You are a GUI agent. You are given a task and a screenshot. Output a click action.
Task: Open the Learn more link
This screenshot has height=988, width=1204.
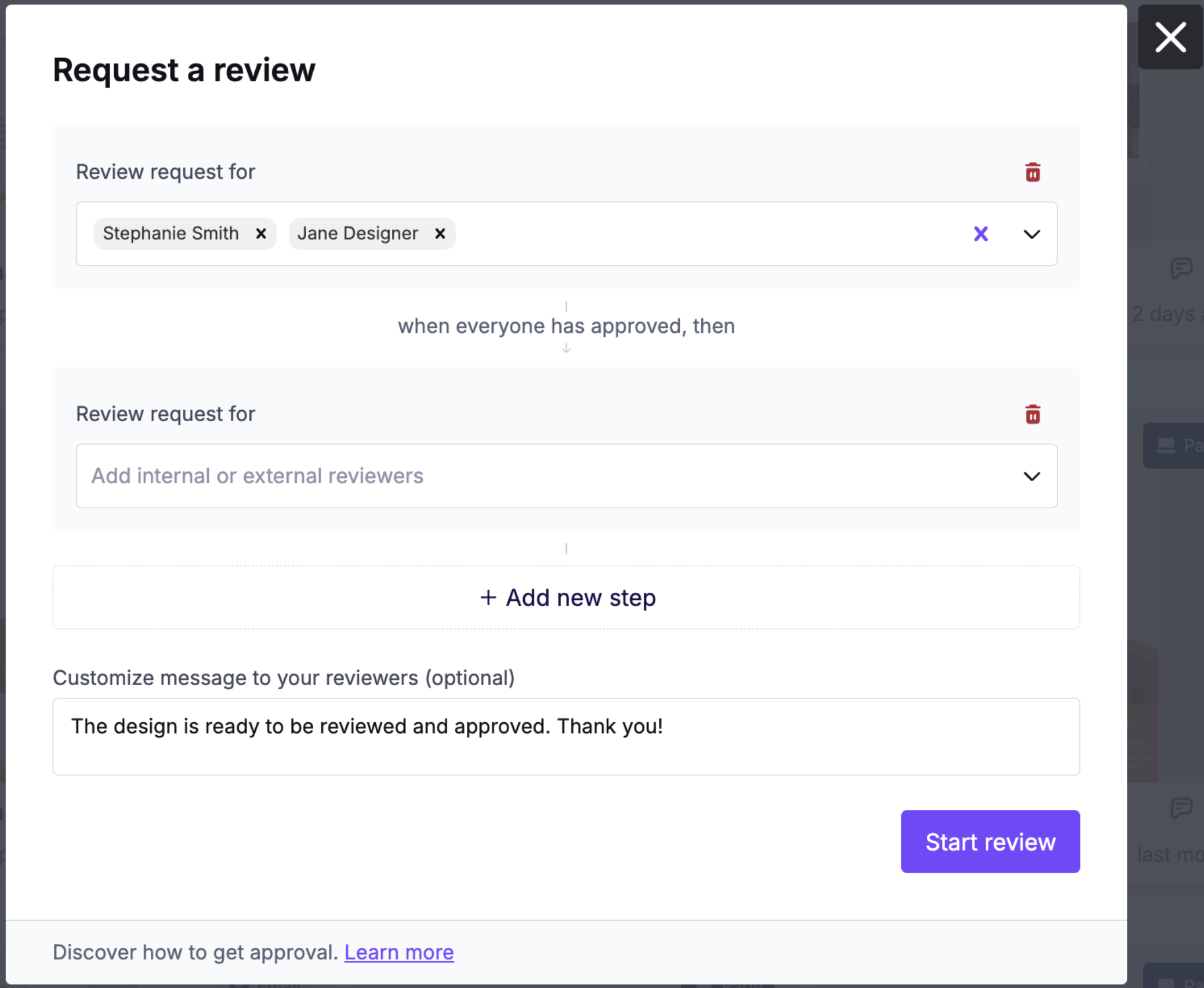(x=399, y=952)
